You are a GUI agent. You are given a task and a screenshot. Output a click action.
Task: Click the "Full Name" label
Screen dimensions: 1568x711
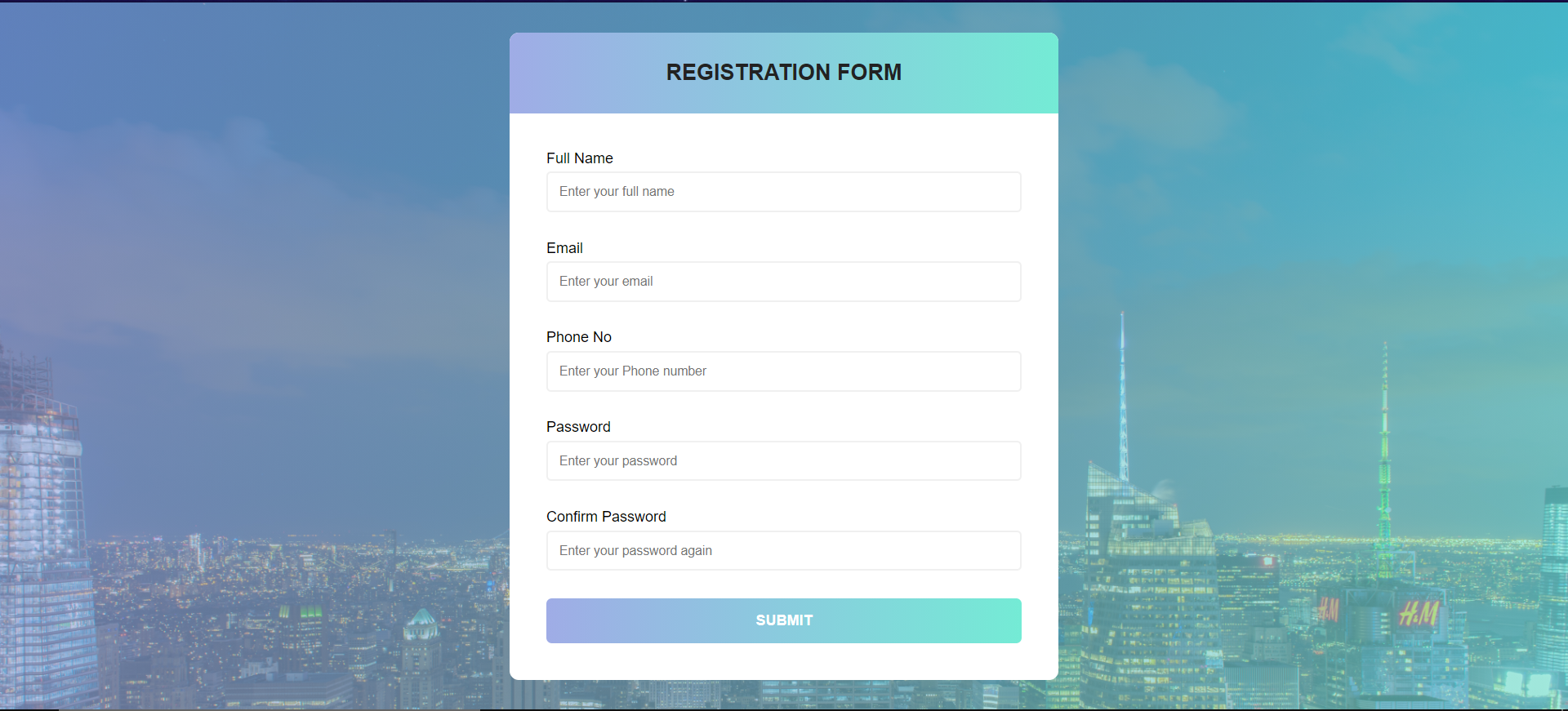[580, 158]
